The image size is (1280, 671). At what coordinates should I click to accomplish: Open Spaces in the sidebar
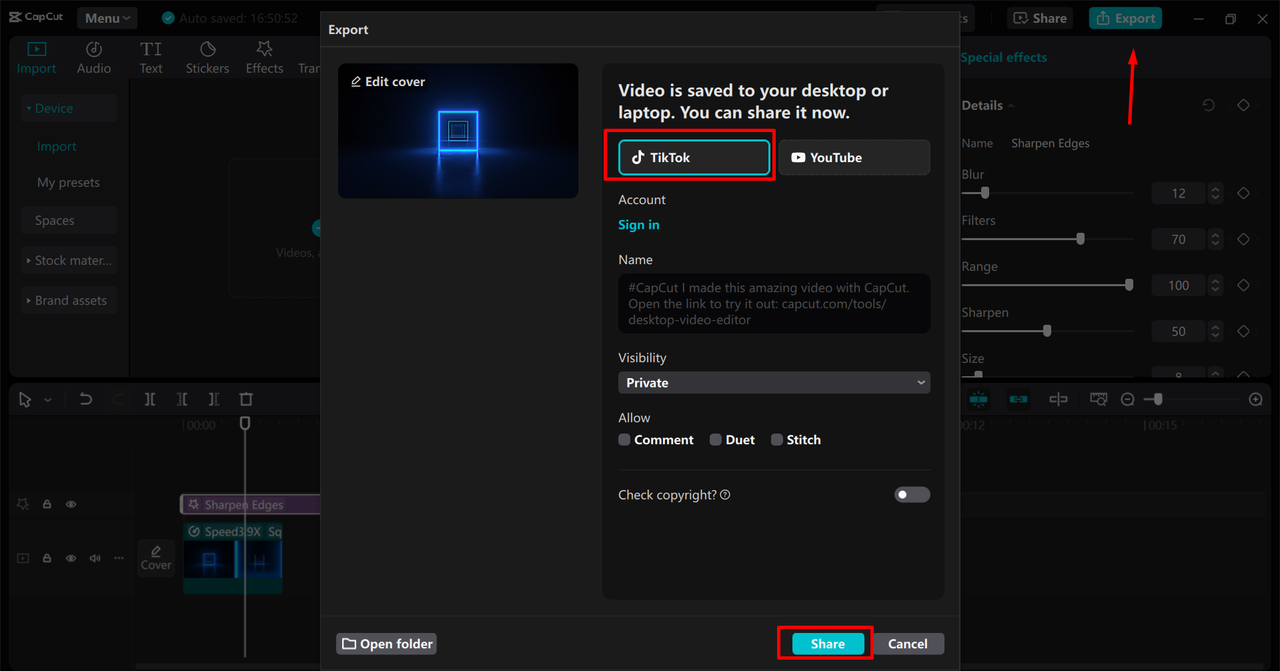click(x=69, y=220)
